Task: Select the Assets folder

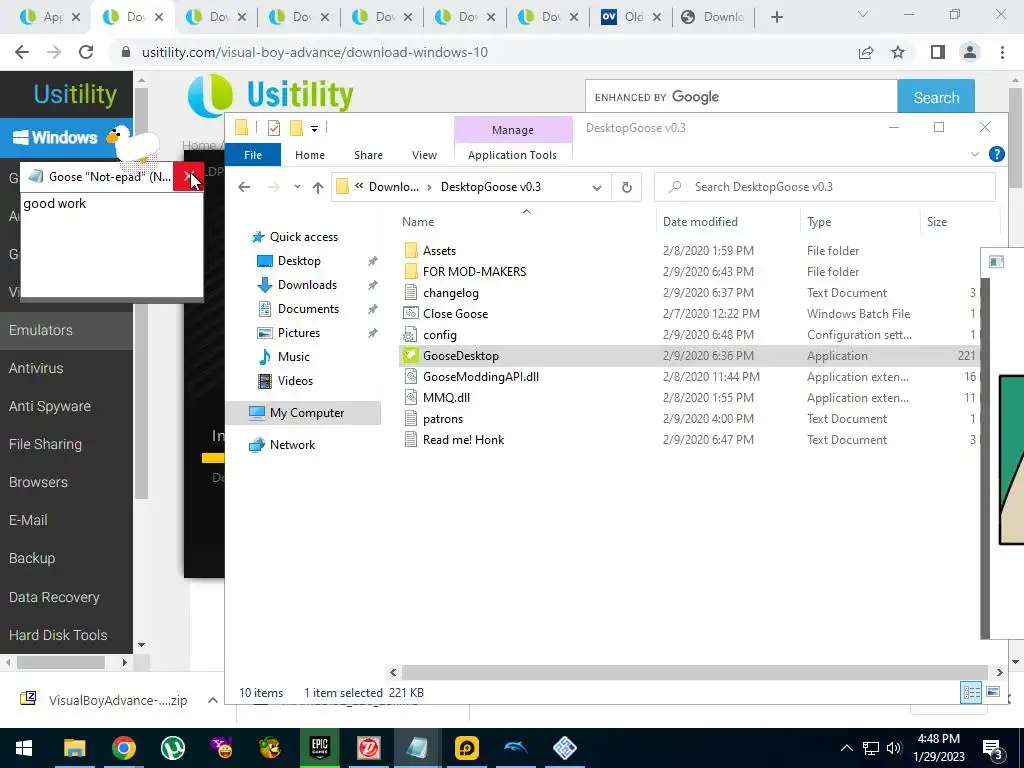Action: (x=439, y=251)
